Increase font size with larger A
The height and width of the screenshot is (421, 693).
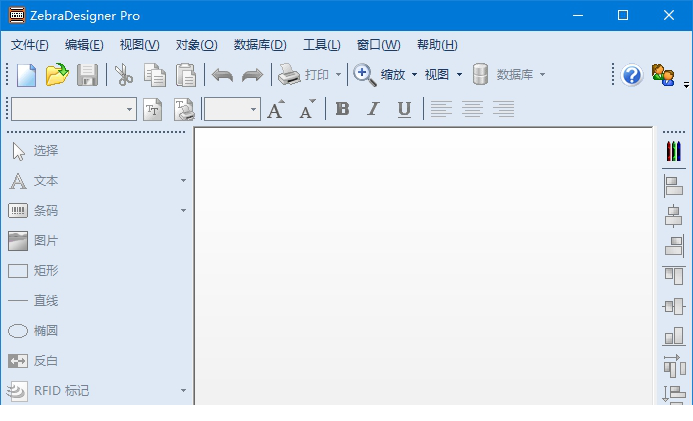pyautogui.click(x=276, y=109)
